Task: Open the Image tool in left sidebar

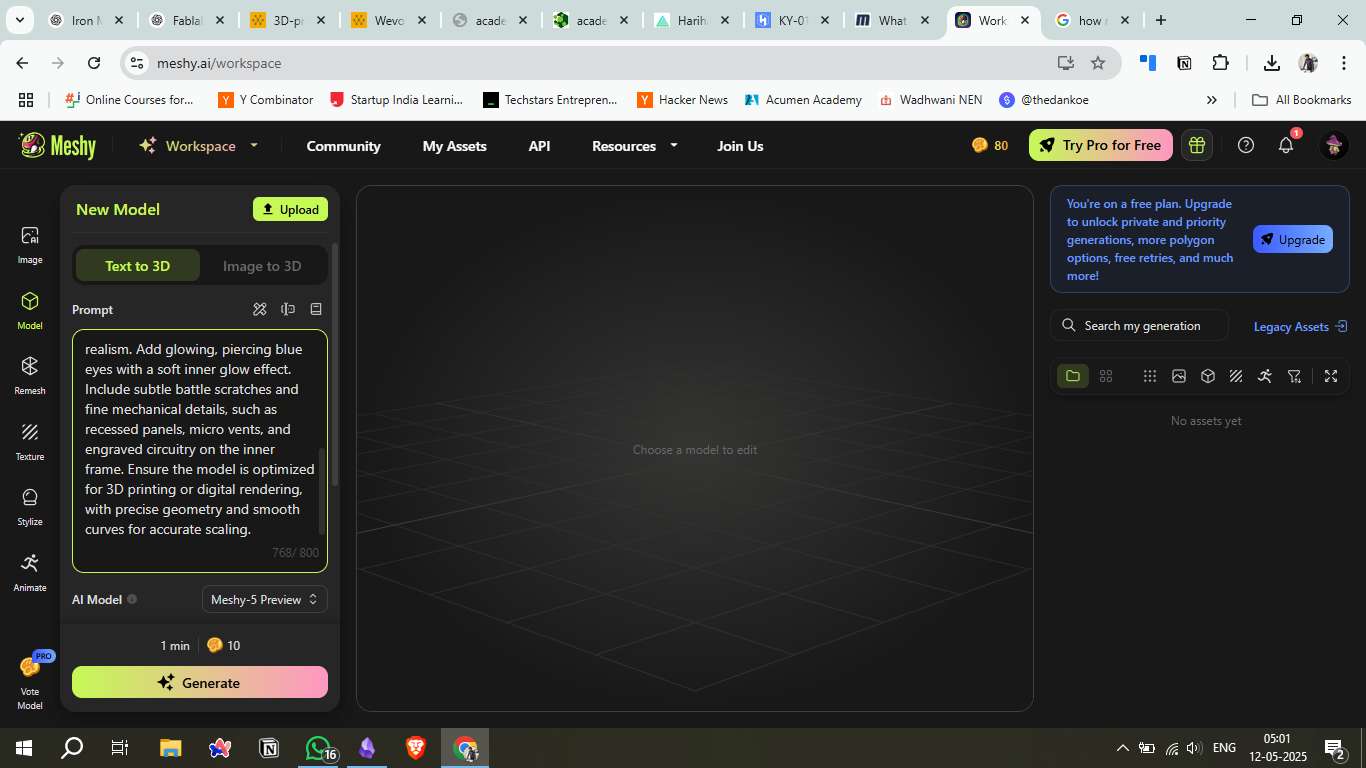Action: tap(30, 245)
